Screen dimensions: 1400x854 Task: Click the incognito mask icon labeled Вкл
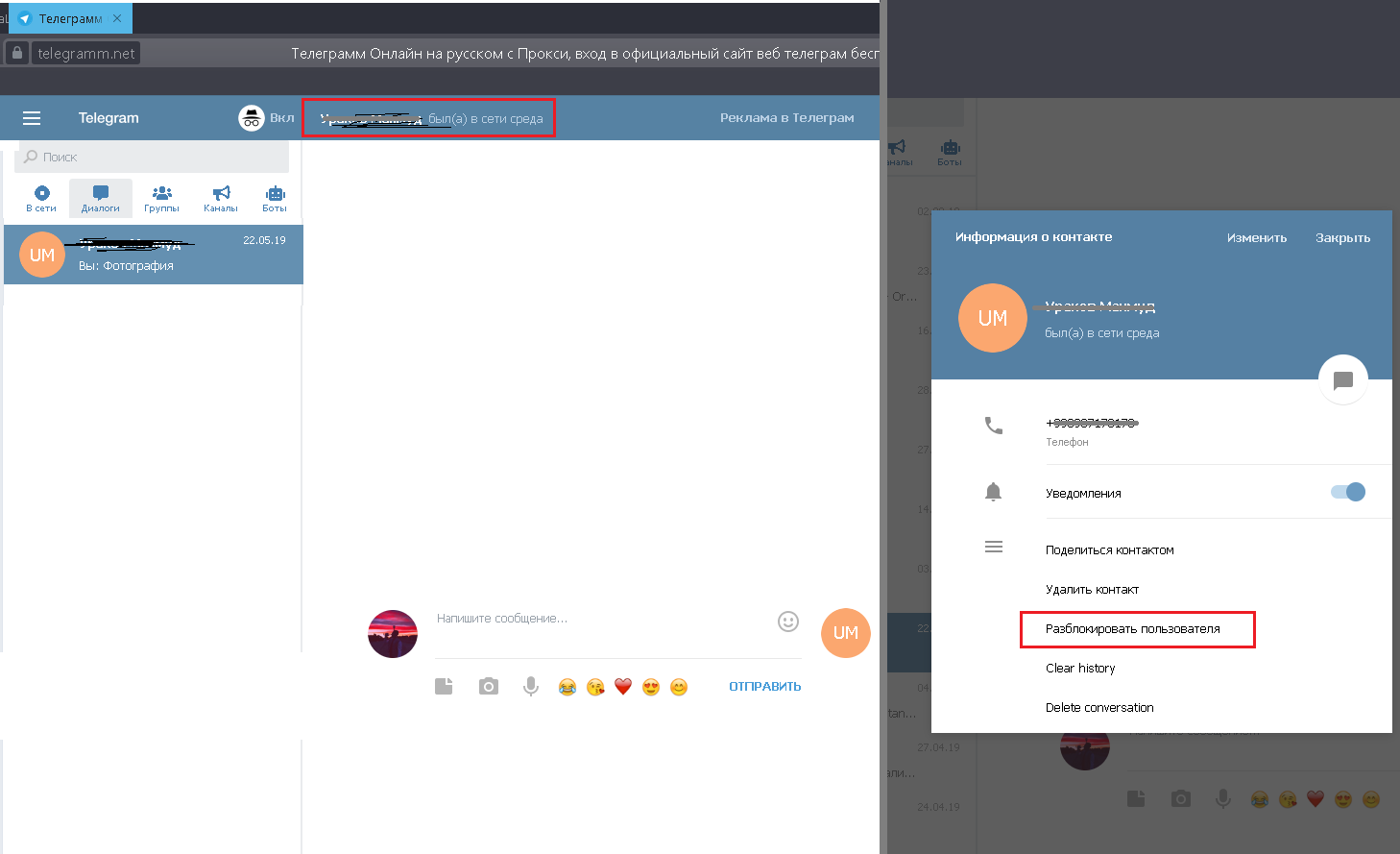(x=252, y=118)
